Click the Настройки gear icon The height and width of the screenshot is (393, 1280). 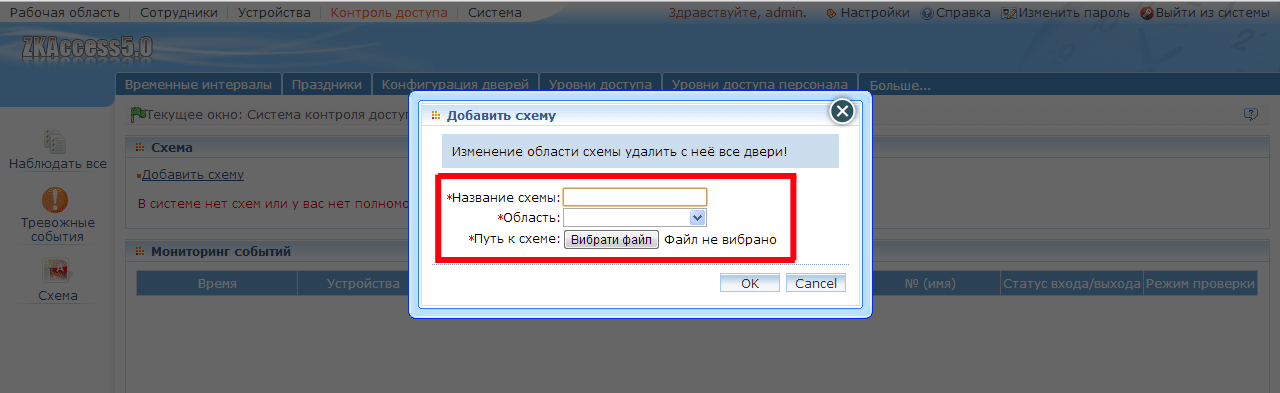[x=832, y=13]
